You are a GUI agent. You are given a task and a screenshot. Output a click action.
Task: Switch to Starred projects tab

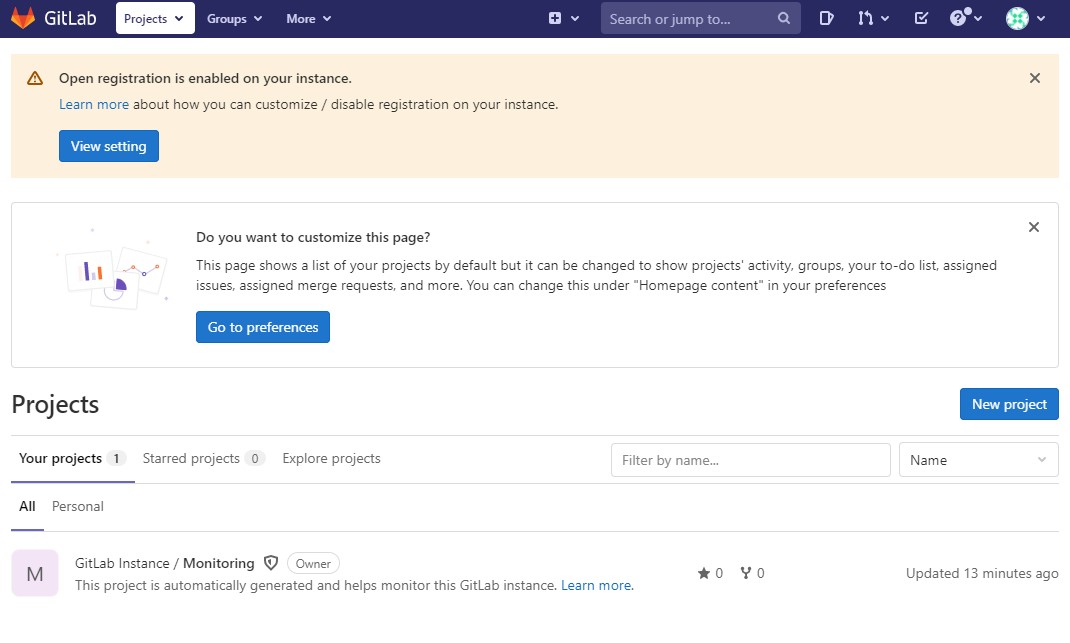click(203, 459)
